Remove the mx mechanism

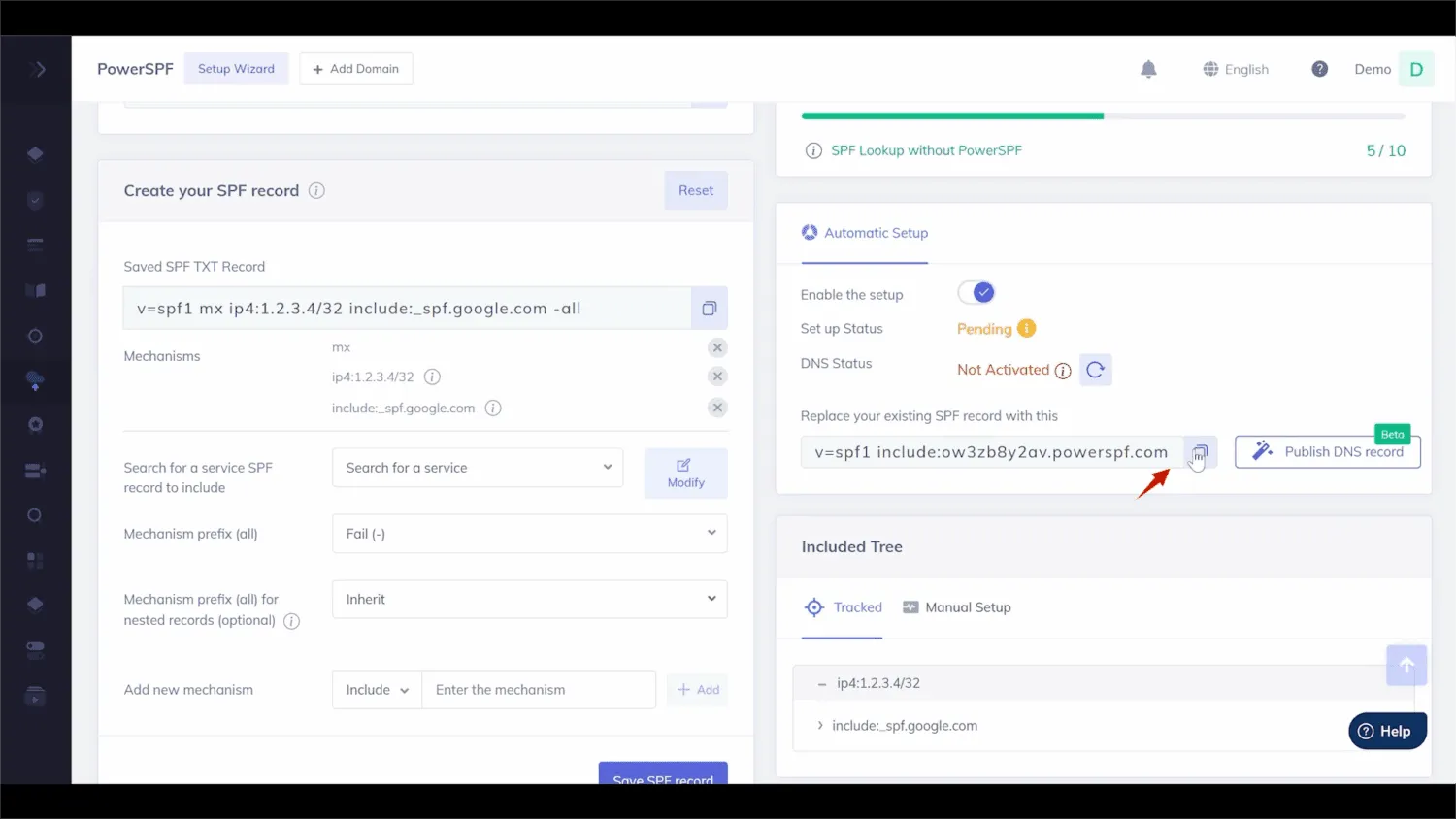coord(717,347)
